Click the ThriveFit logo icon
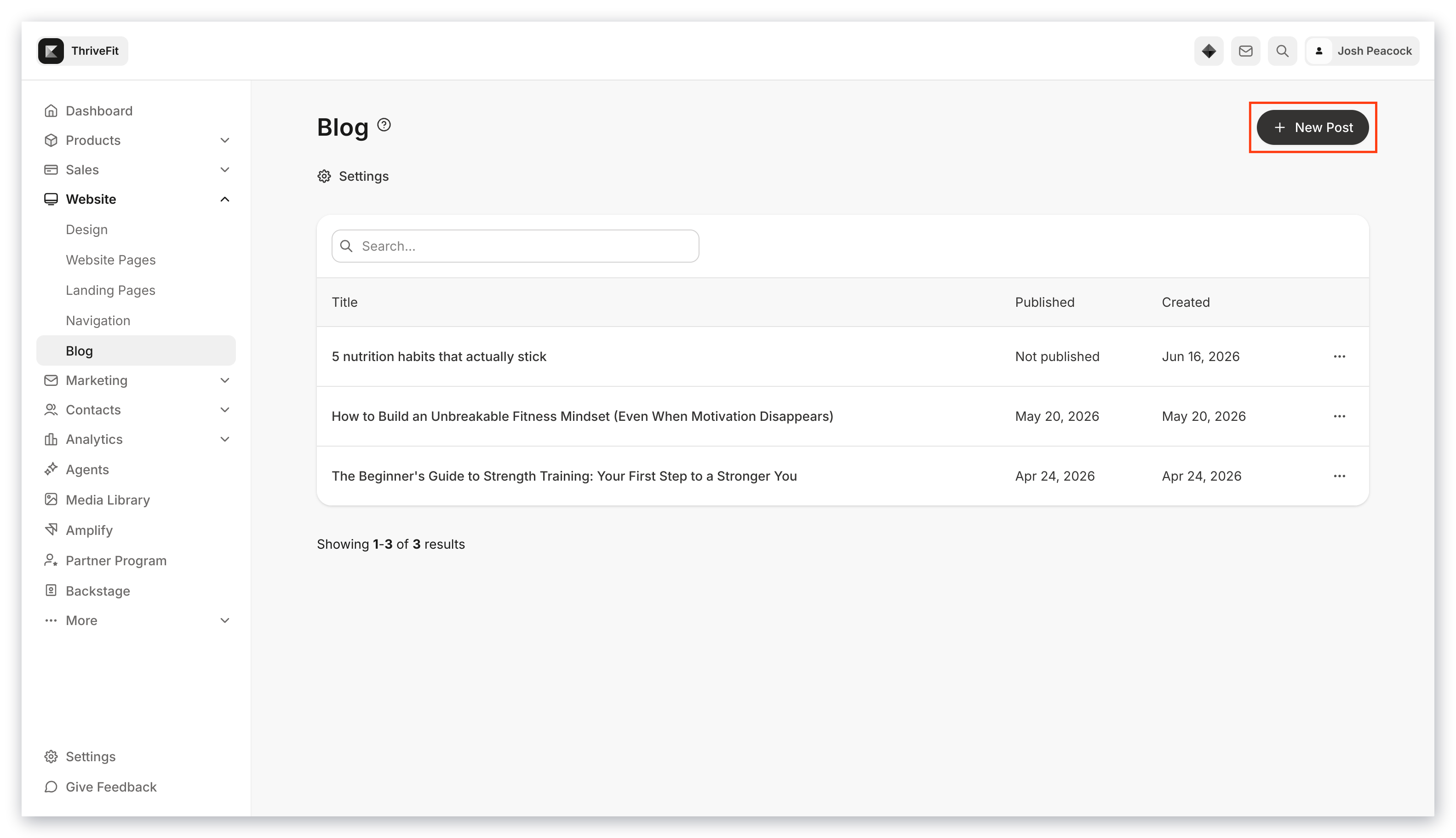 [51, 51]
